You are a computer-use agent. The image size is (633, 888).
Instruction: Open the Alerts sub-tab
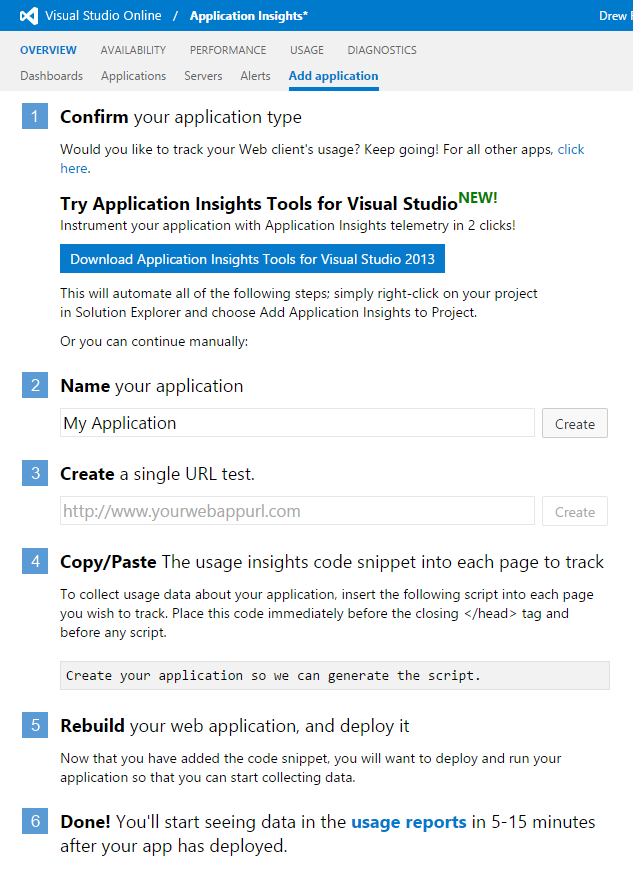[x=255, y=76]
